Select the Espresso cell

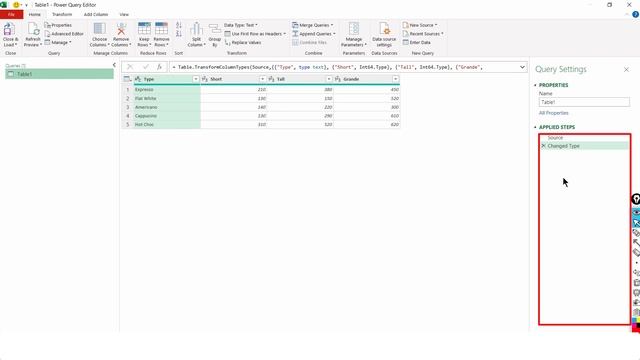[x=167, y=89]
